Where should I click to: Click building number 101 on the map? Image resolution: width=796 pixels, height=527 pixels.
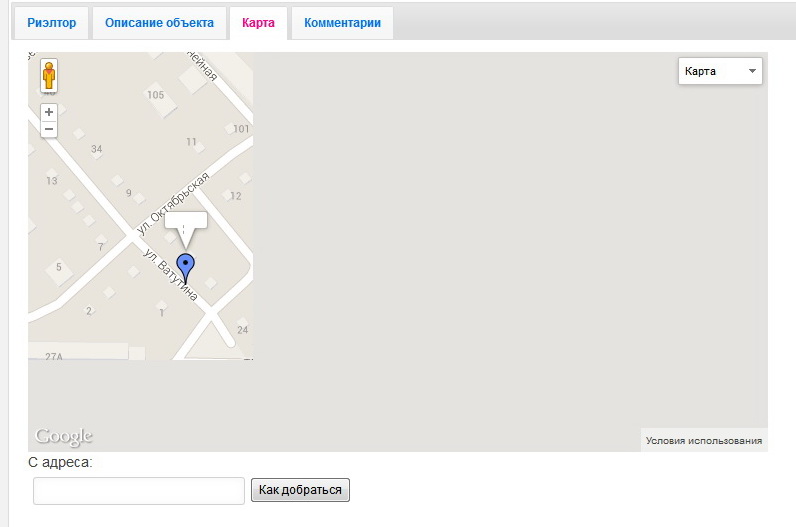click(240, 129)
